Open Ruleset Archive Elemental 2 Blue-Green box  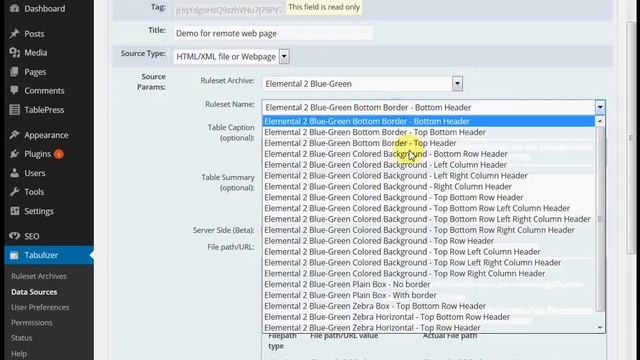(x=362, y=84)
